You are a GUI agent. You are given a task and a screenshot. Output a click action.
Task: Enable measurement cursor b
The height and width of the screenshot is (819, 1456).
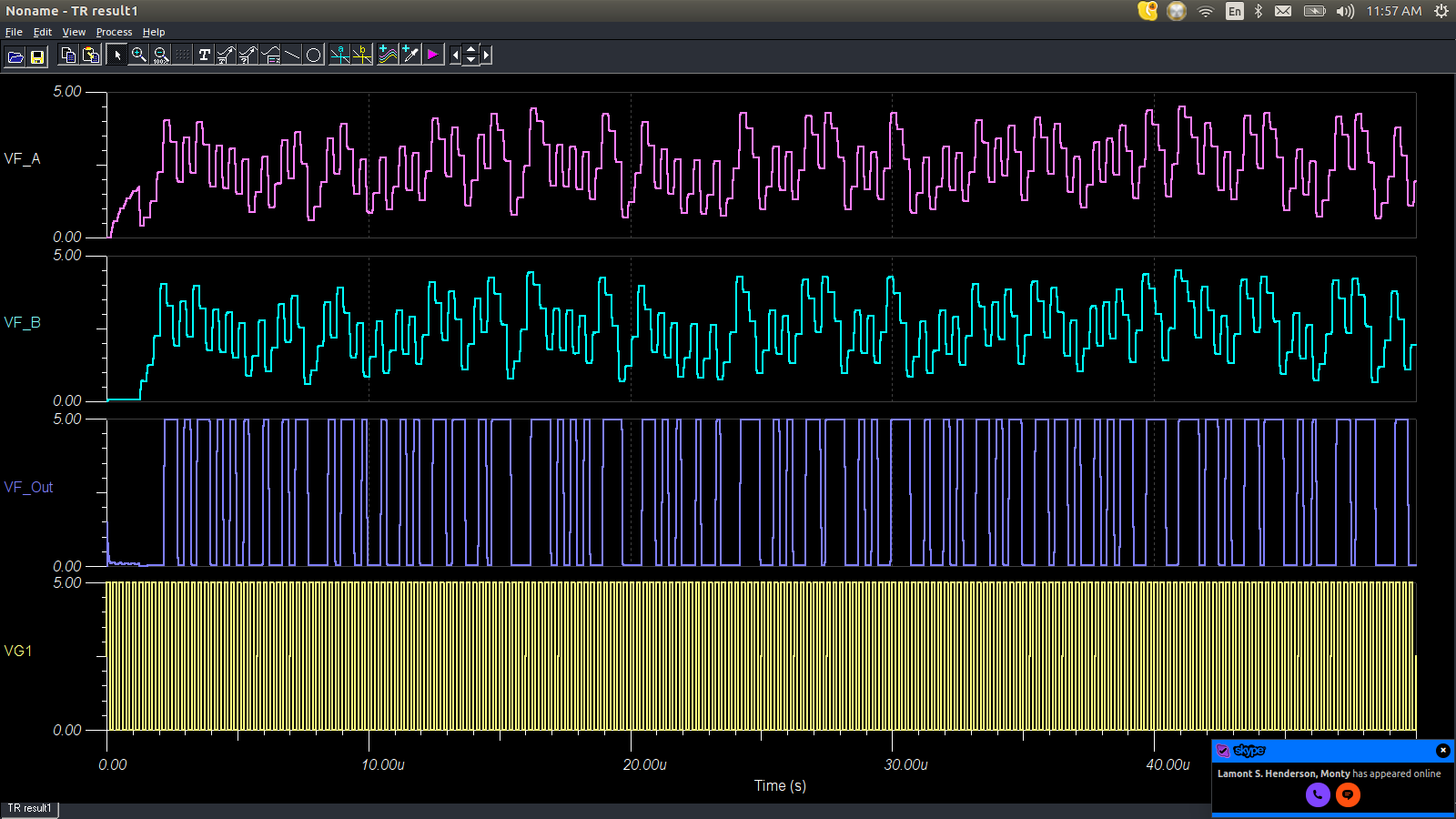(x=361, y=55)
